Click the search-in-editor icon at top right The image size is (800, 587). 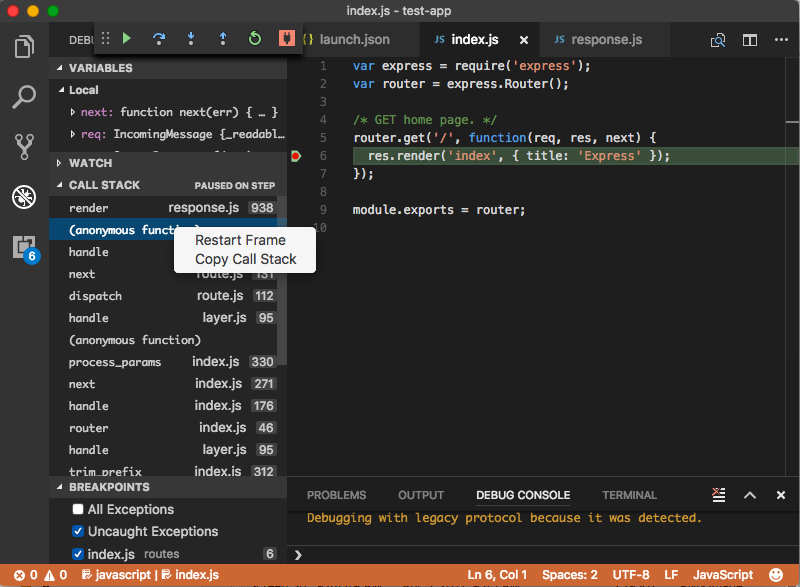coord(718,40)
